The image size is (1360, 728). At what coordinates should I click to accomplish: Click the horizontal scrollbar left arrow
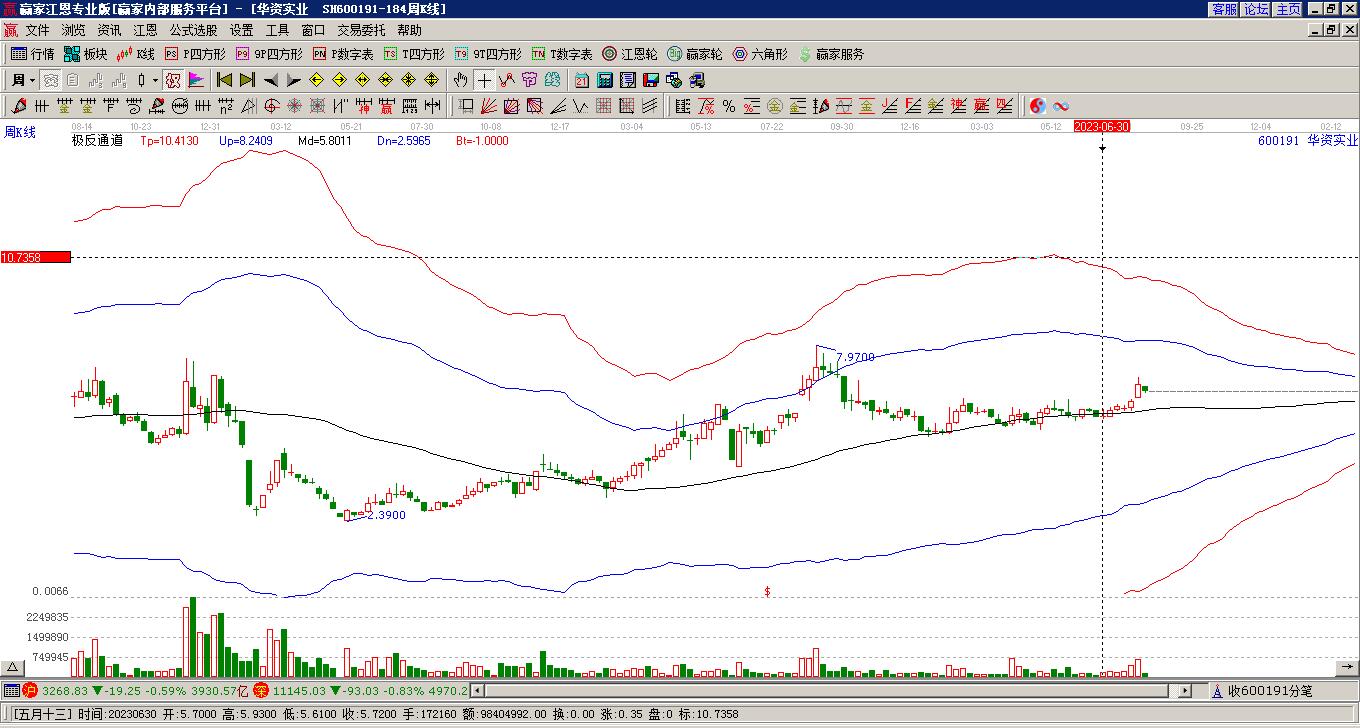pyautogui.click(x=477, y=690)
